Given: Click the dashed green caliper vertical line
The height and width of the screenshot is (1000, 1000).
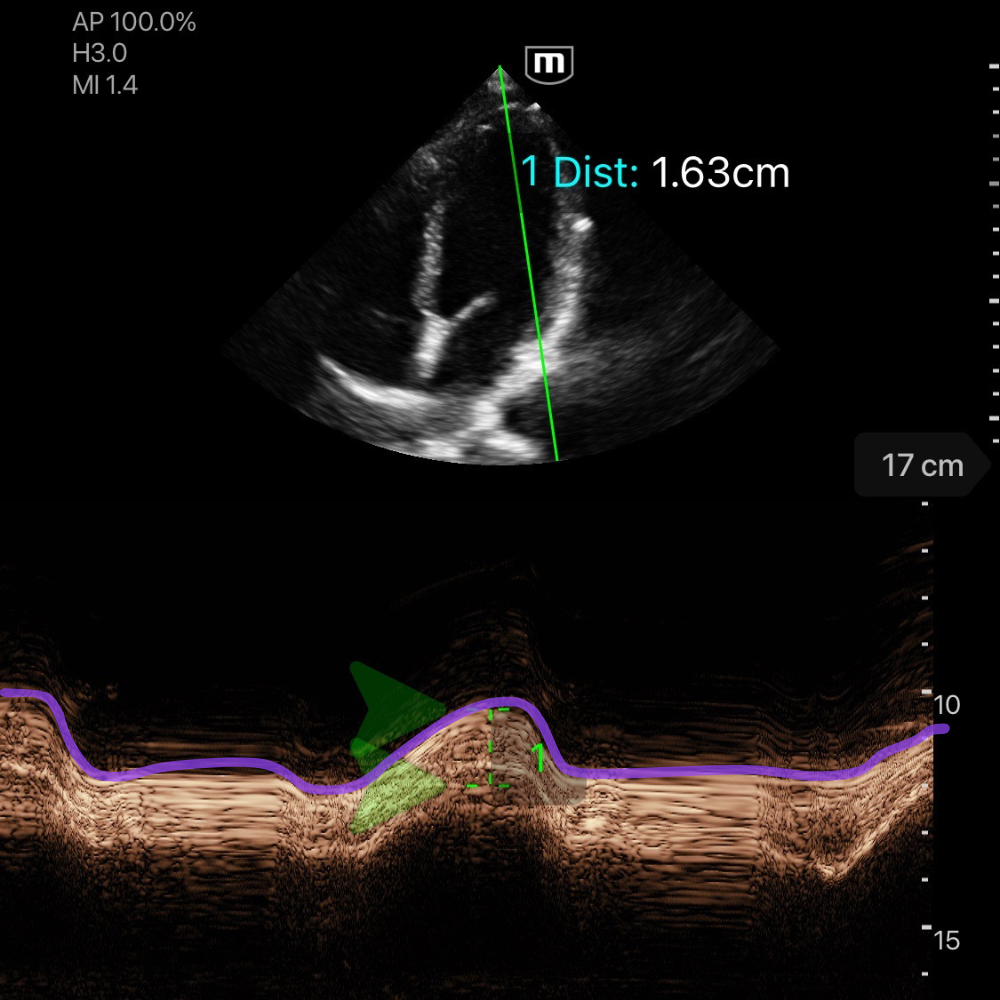Looking at the screenshot, I should click(x=491, y=748).
